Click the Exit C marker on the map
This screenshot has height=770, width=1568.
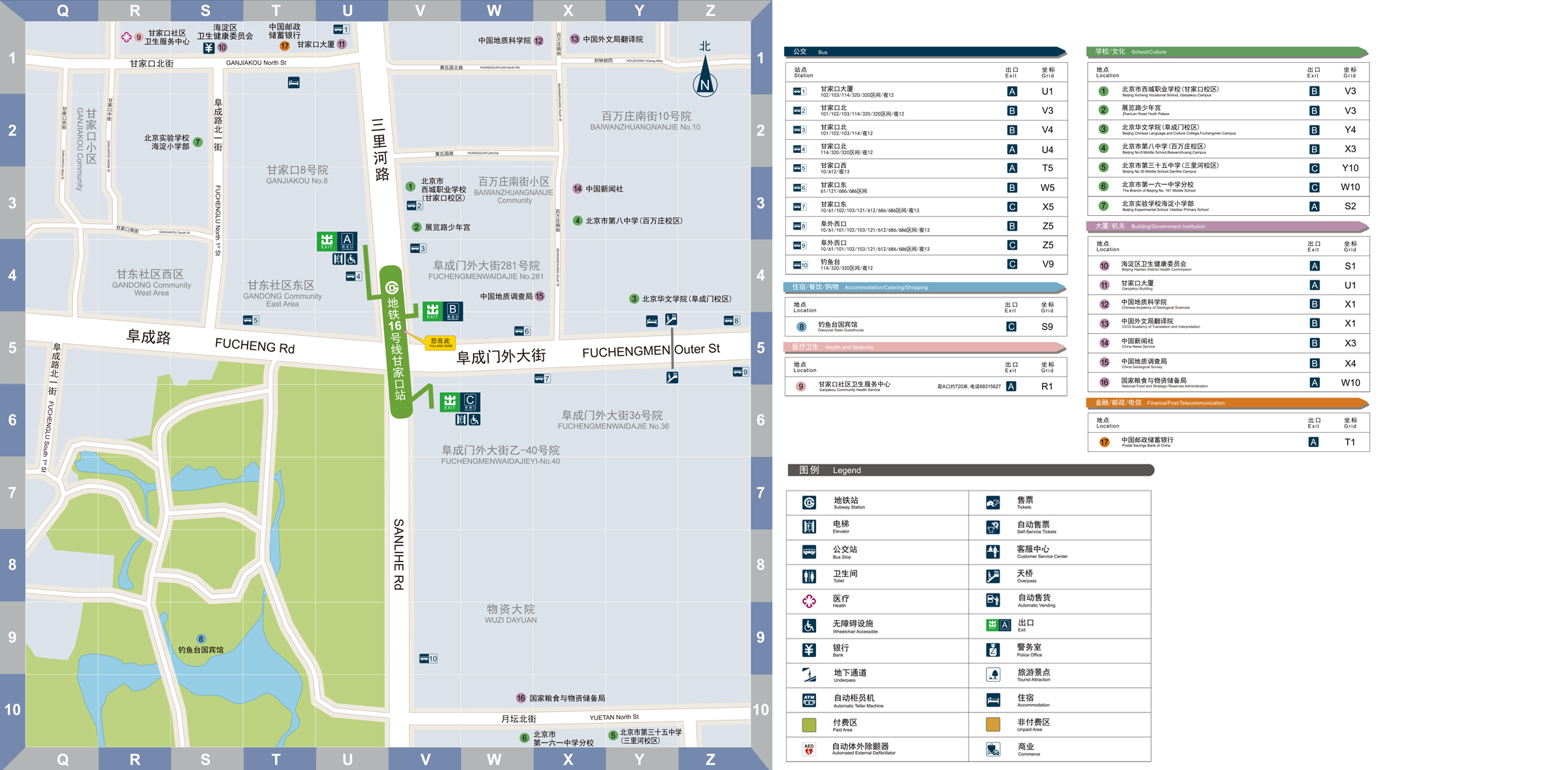point(461,401)
